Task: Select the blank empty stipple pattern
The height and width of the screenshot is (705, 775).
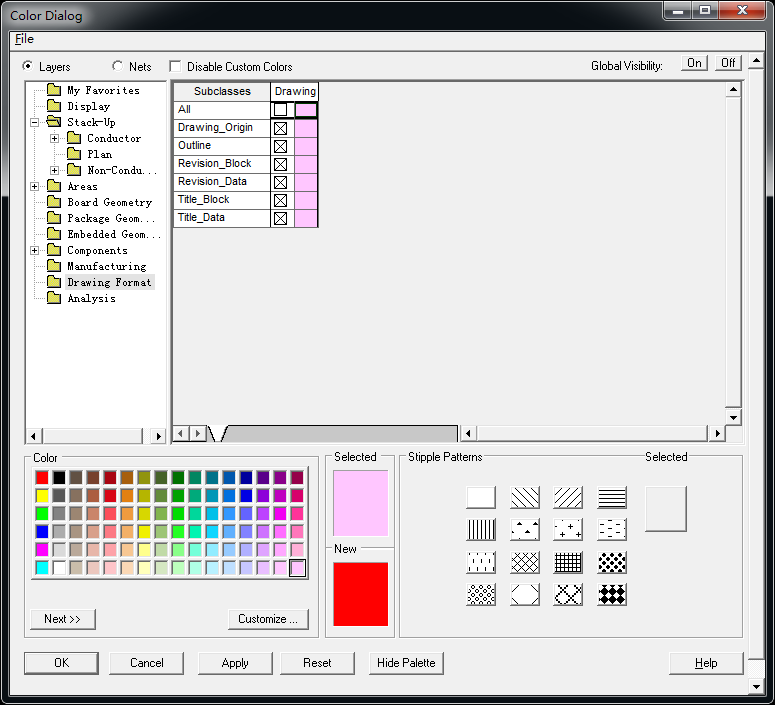Action: pos(481,498)
